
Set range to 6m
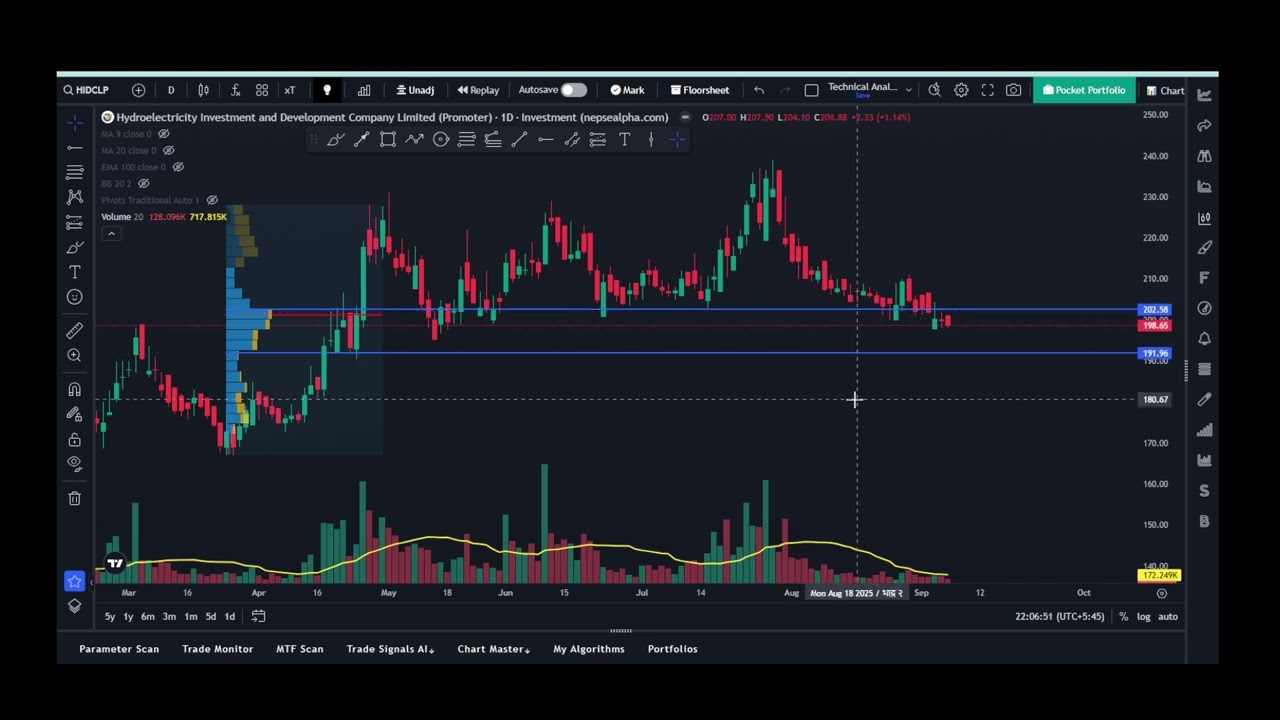click(x=147, y=617)
